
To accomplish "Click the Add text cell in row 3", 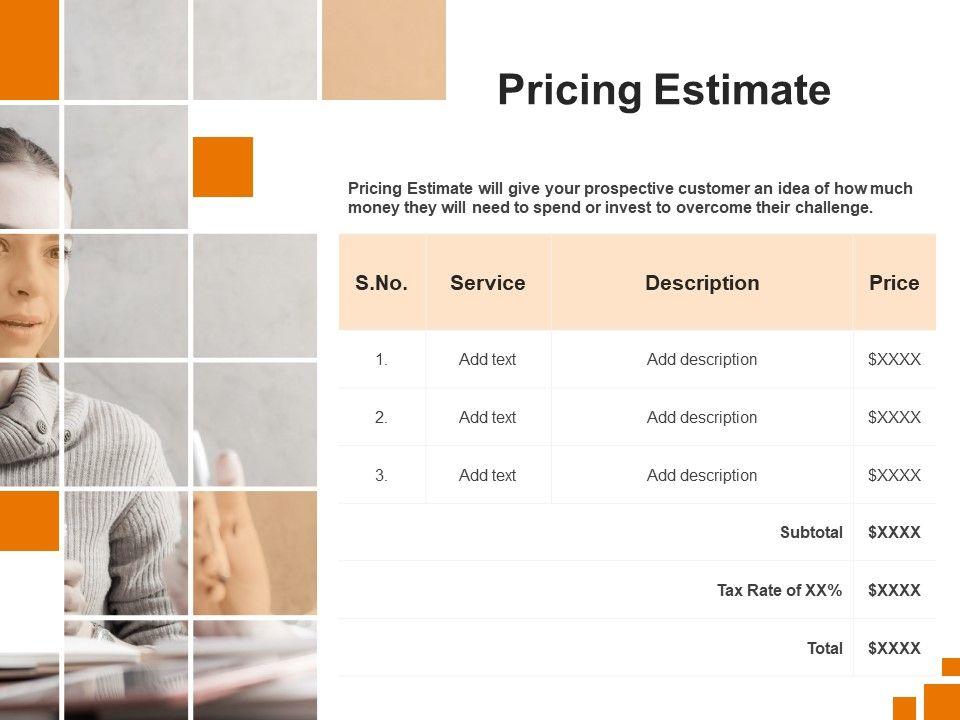I will 487,475.
